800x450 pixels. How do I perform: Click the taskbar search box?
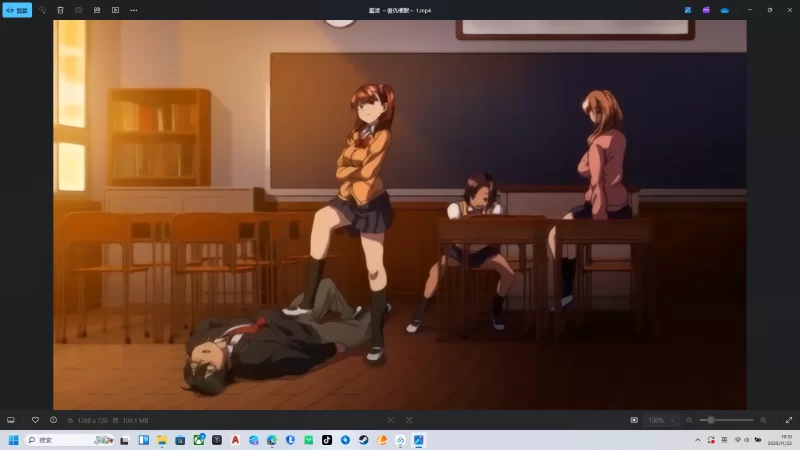tap(70, 440)
